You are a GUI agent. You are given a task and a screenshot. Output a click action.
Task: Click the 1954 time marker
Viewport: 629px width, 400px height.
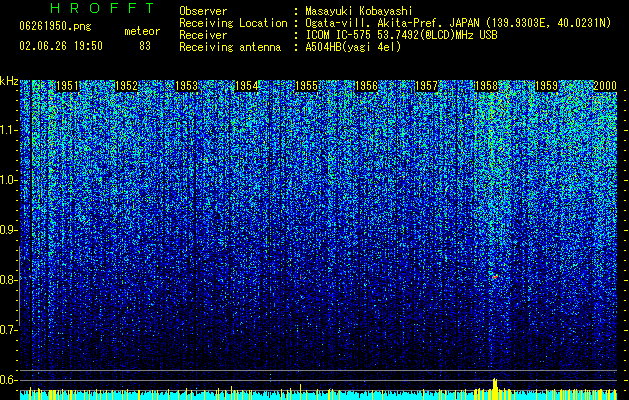point(246,86)
